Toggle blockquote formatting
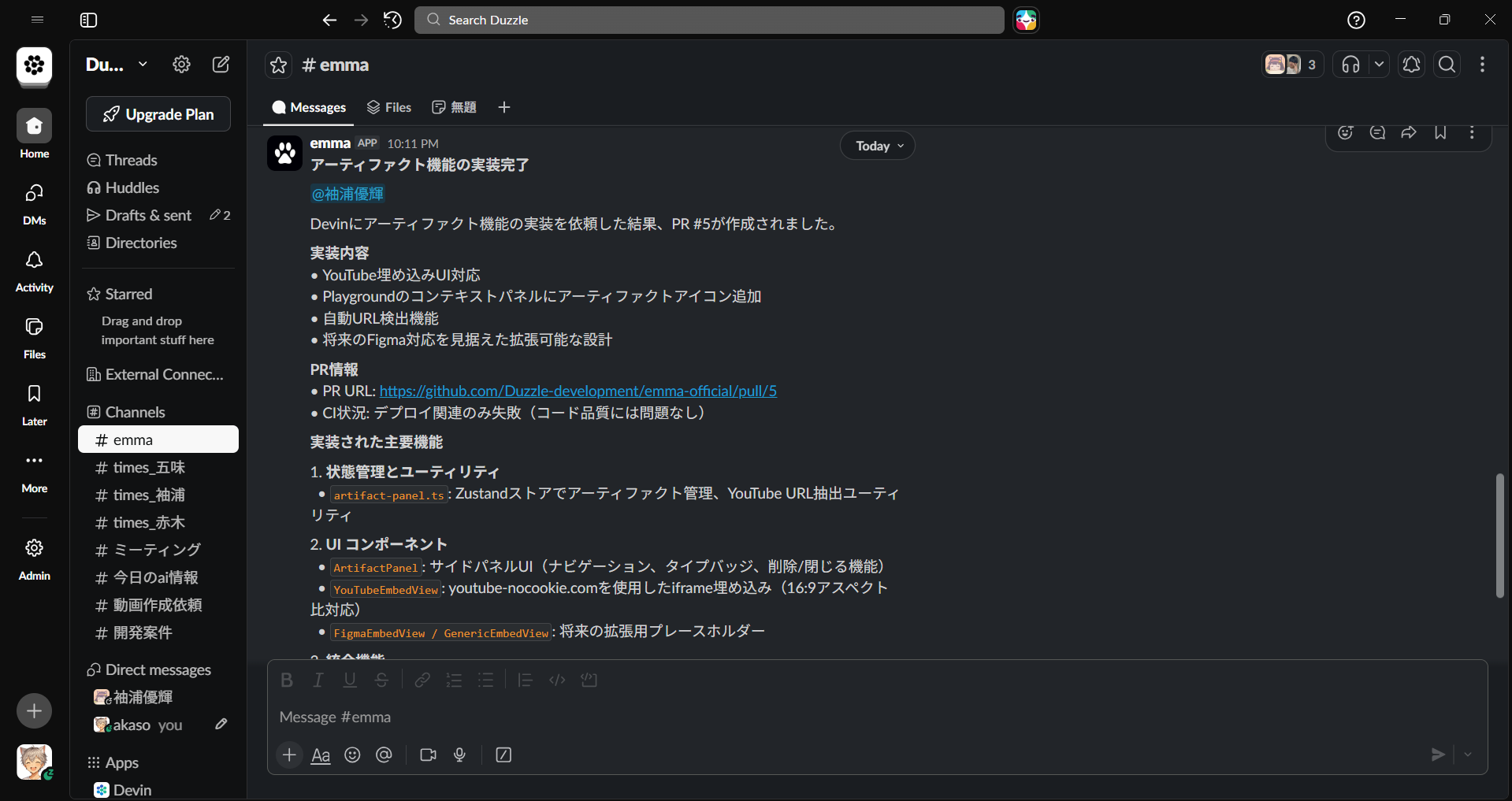 click(x=526, y=680)
